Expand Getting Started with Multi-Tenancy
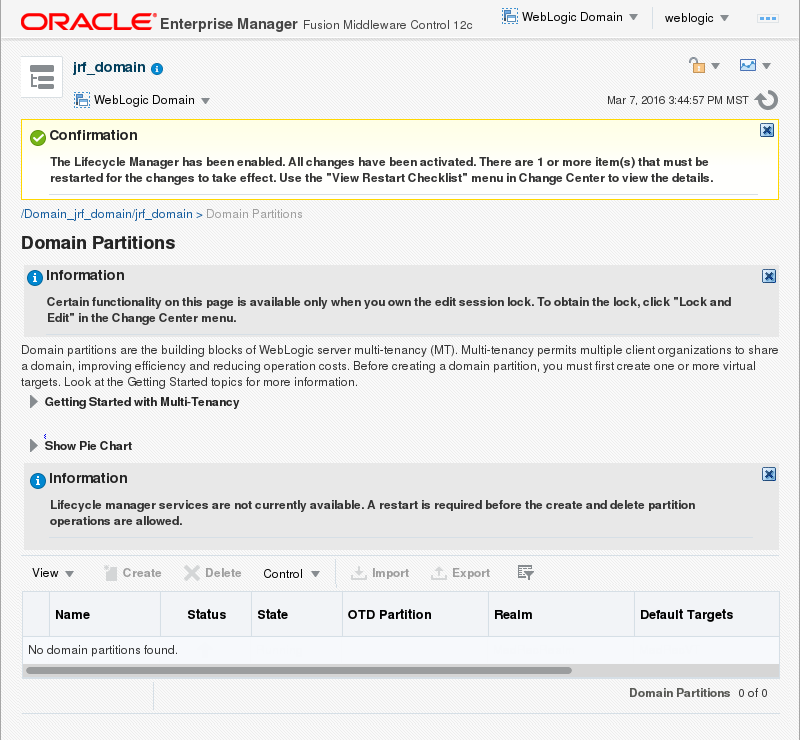 (x=34, y=402)
